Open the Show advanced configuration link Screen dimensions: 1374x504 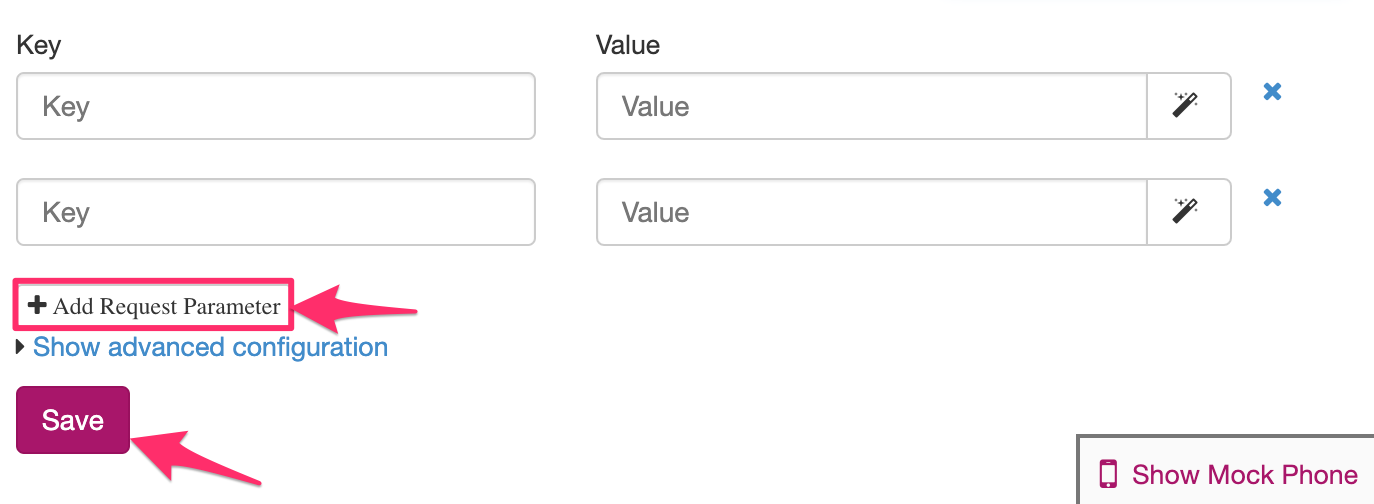point(210,348)
